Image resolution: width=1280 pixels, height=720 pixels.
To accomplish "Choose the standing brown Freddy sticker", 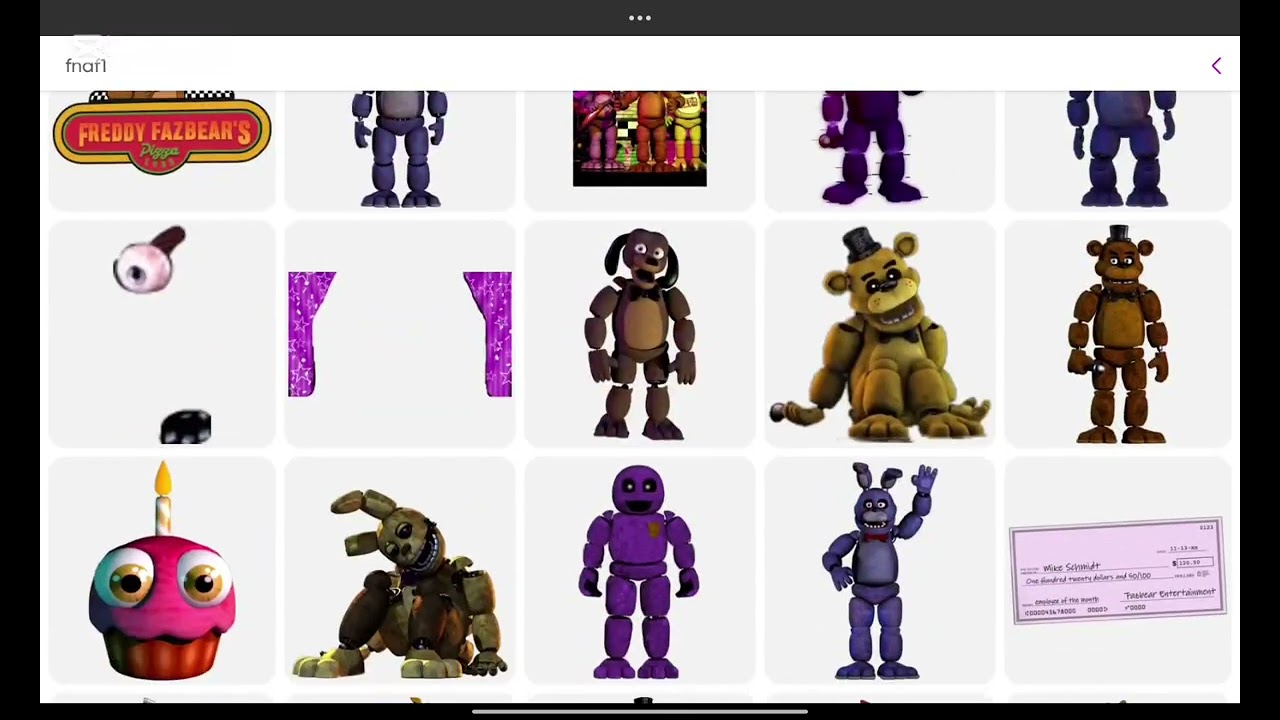I will pyautogui.click(x=1118, y=334).
